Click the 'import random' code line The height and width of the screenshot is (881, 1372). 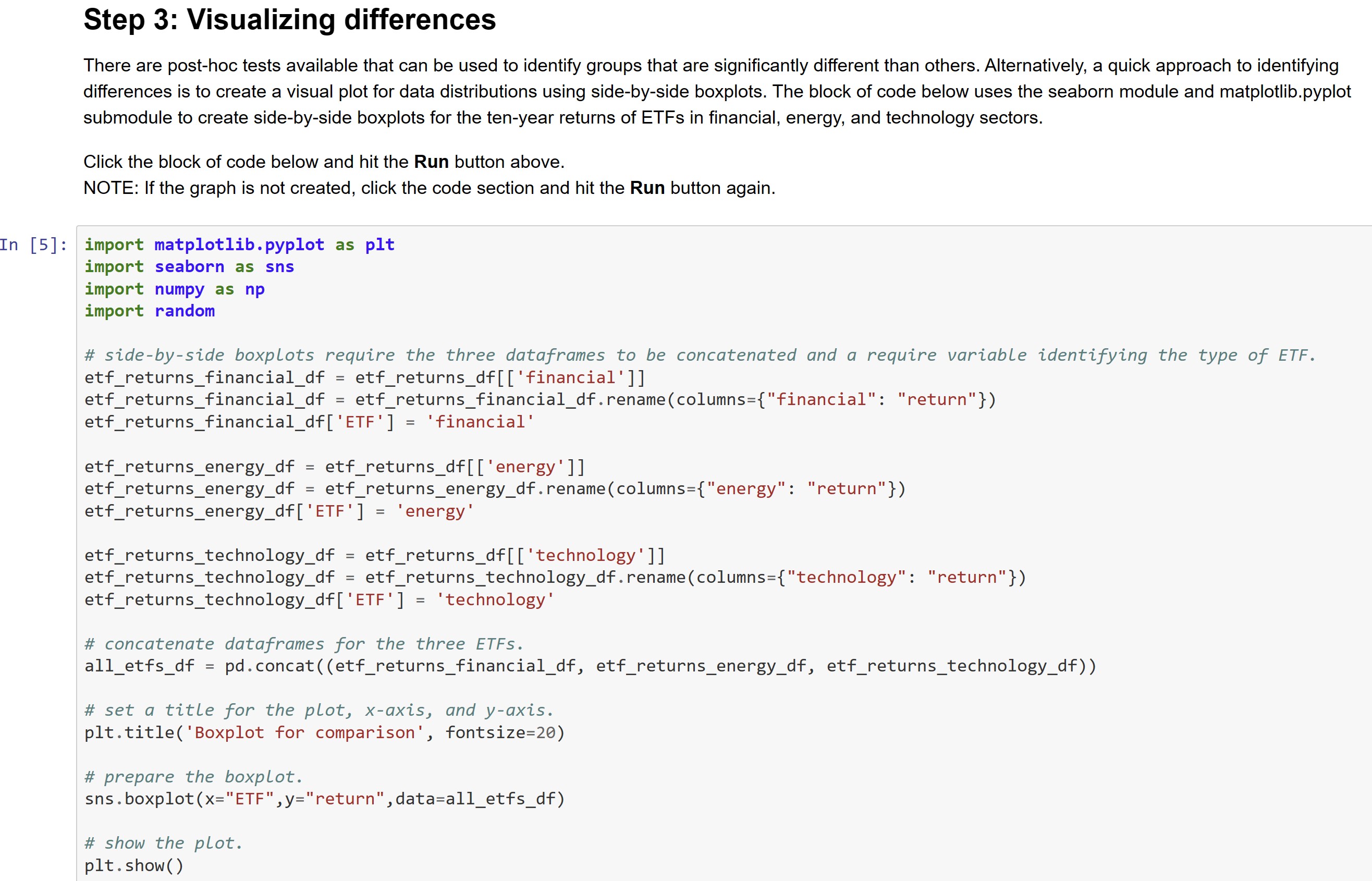pyautogui.click(x=149, y=311)
